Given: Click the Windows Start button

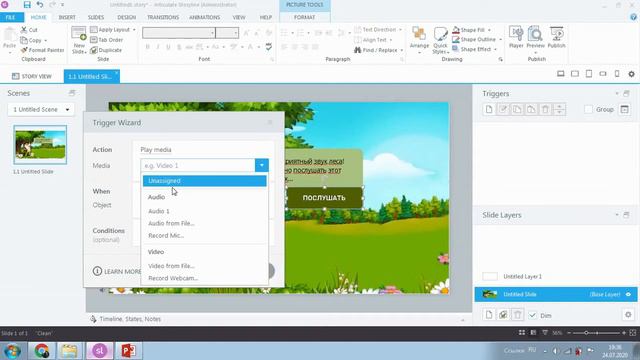Looking at the screenshot, I should point(11,351).
